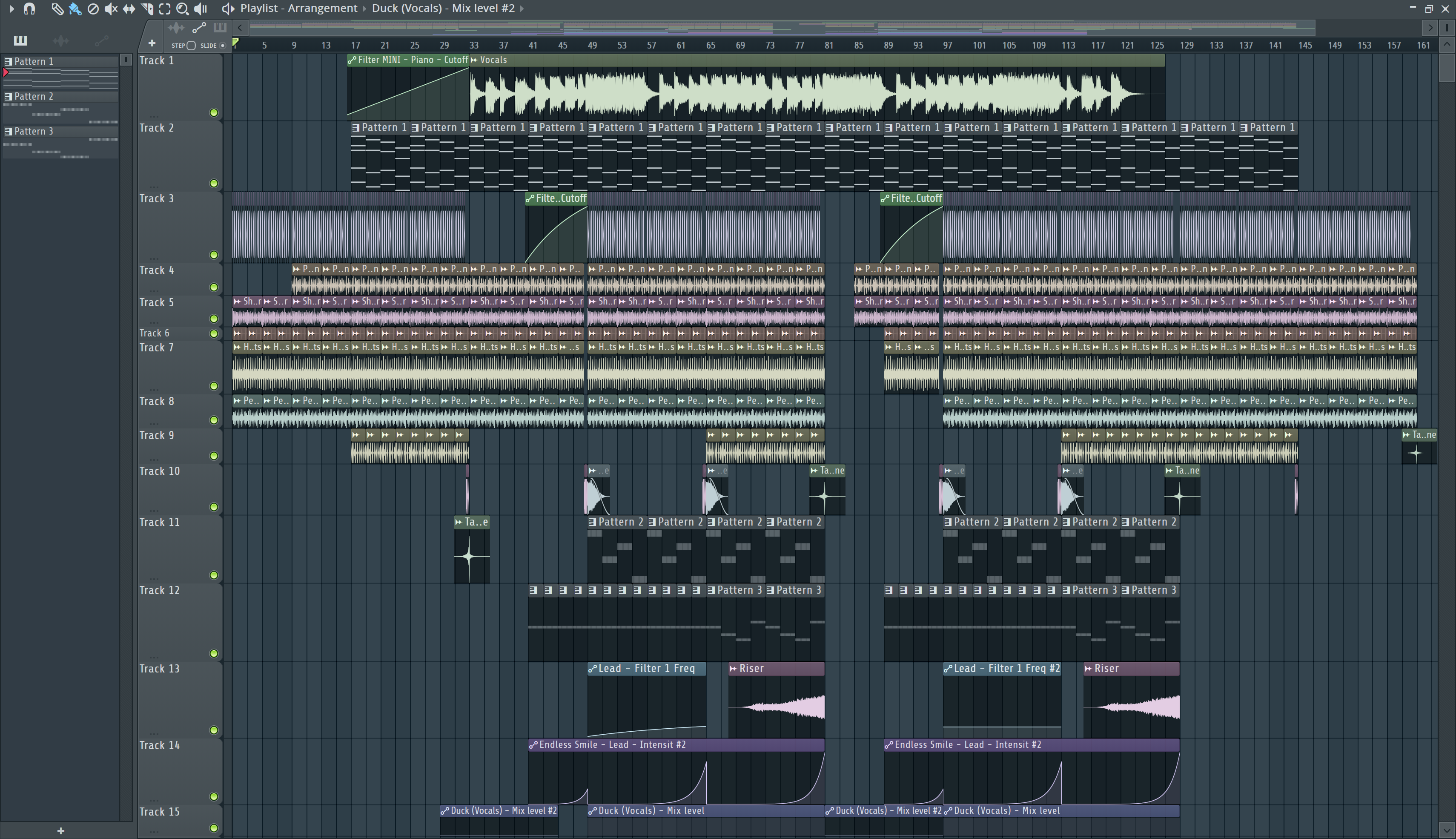
Task: Open the Lead - Filter 1 Freq clip menu
Action: [x=592, y=669]
